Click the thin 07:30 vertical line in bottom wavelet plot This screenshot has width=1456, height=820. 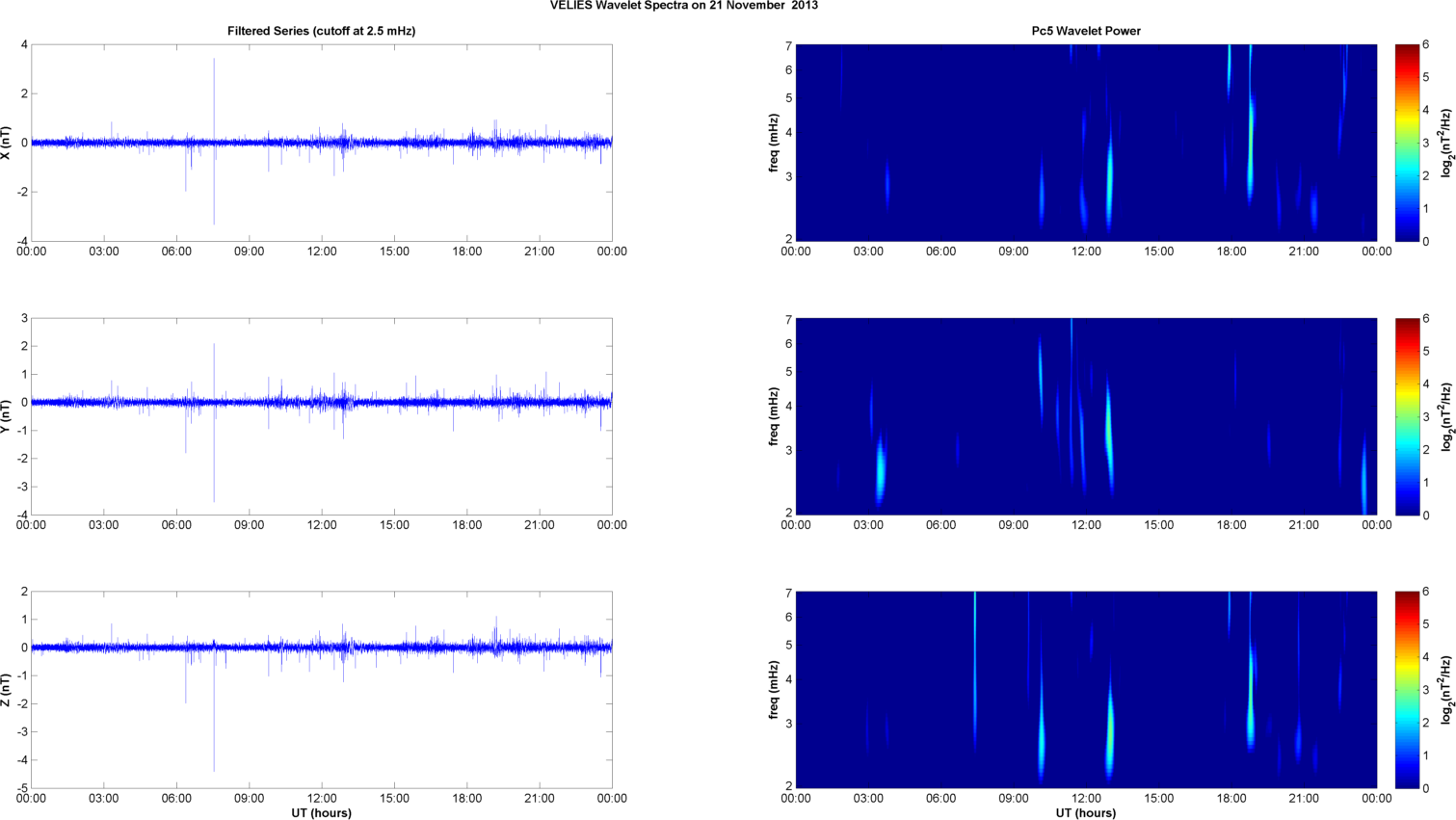click(x=975, y=670)
